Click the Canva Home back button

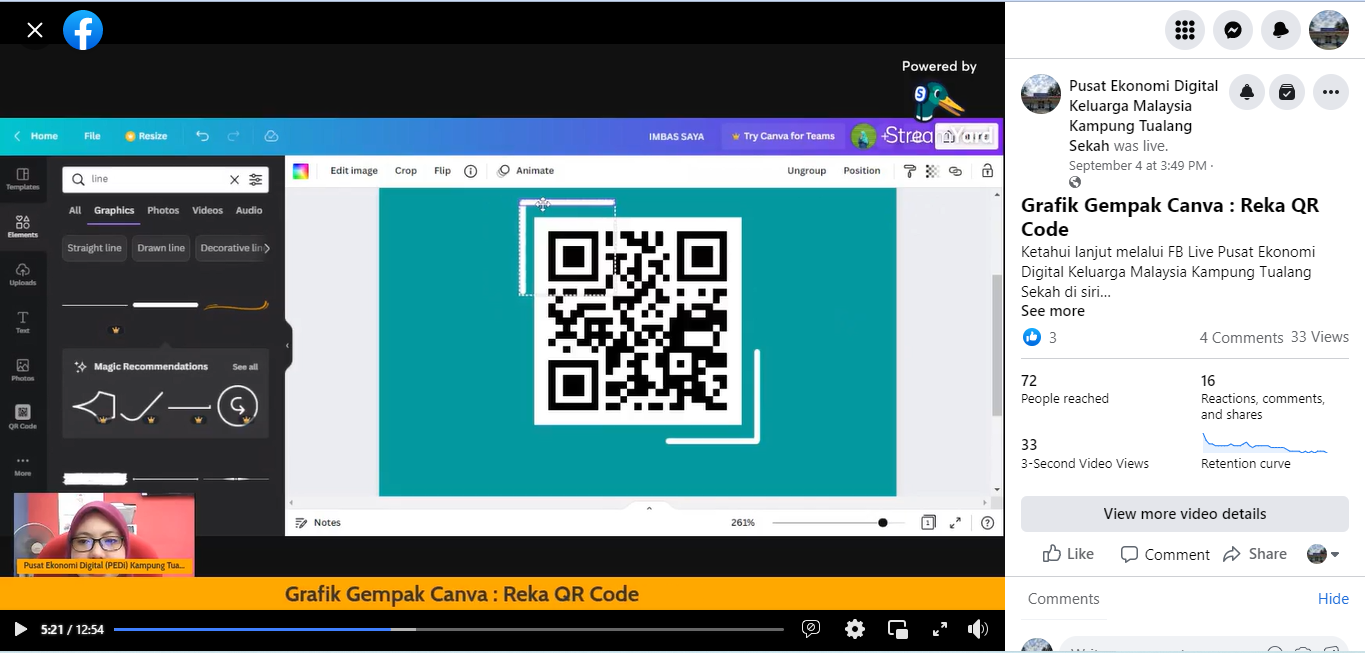coord(35,136)
